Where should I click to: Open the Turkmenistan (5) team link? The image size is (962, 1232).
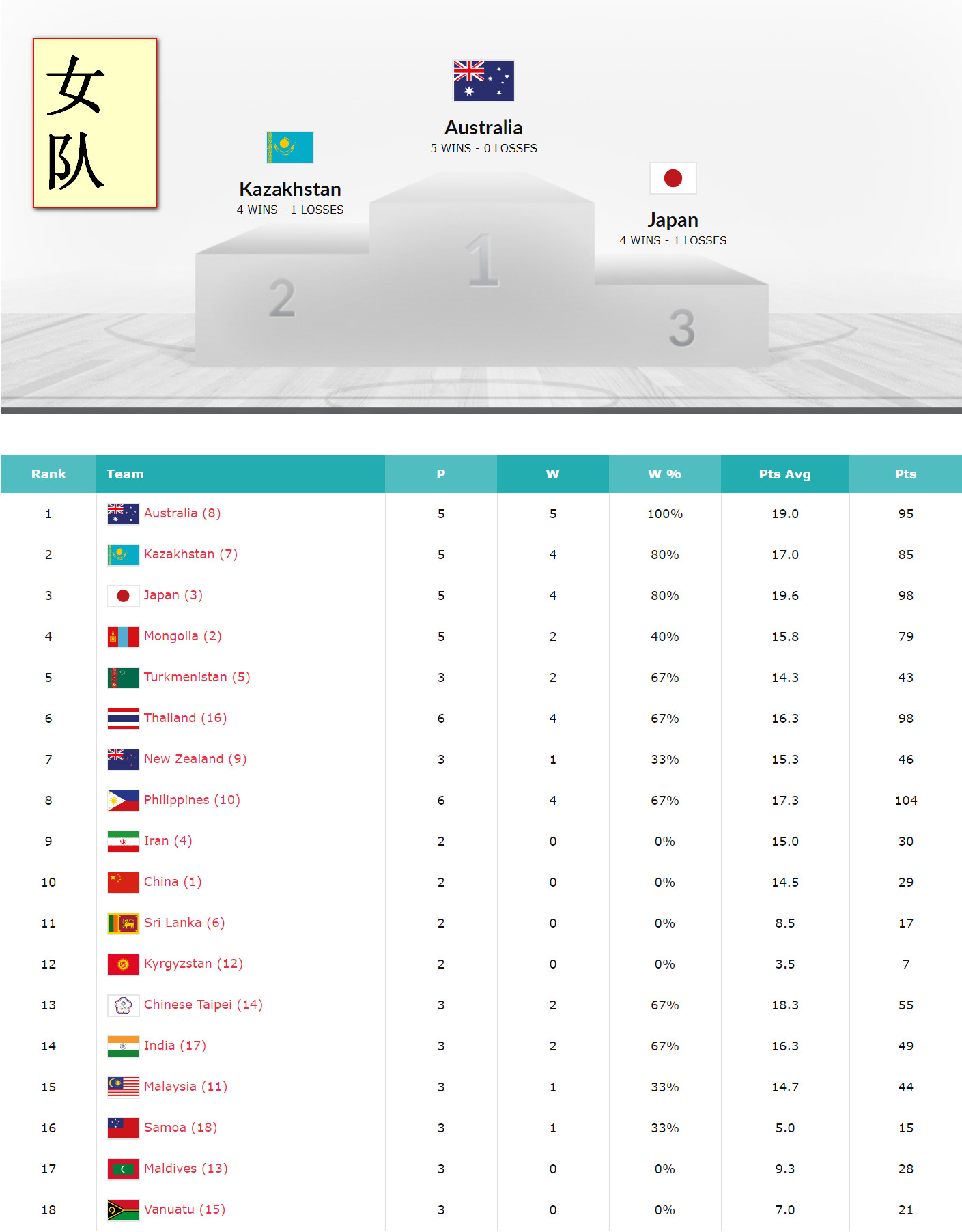point(197,677)
